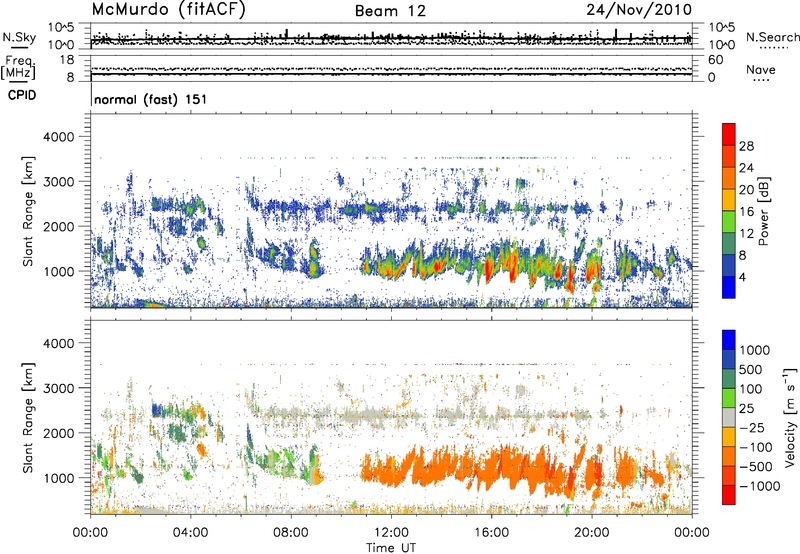The height and width of the screenshot is (554, 800).
Task: Pick the light green 12–16 dB power segment
Action: pyautogui.click(x=729, y=221)
